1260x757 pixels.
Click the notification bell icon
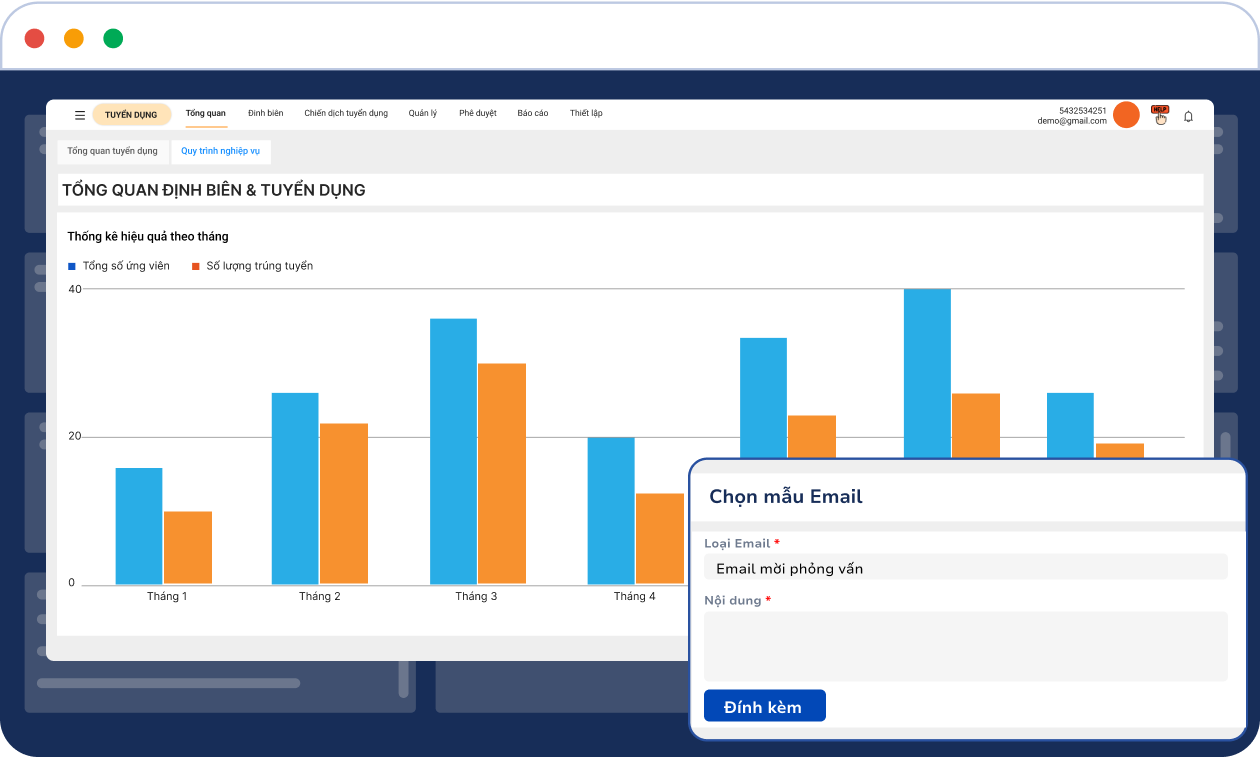pos(1188,116)
